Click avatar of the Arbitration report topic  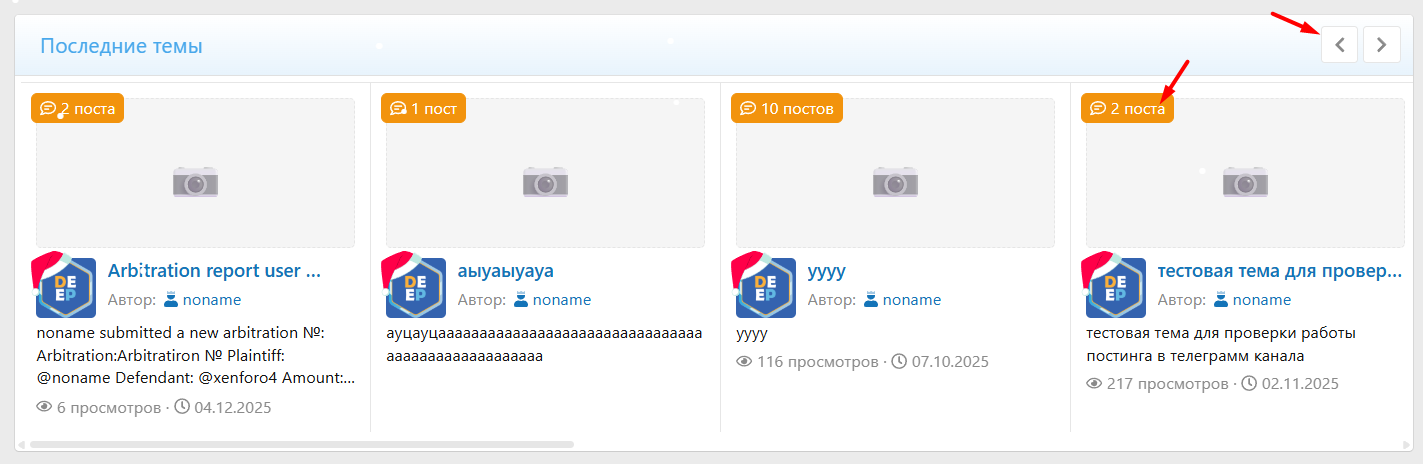66,288
